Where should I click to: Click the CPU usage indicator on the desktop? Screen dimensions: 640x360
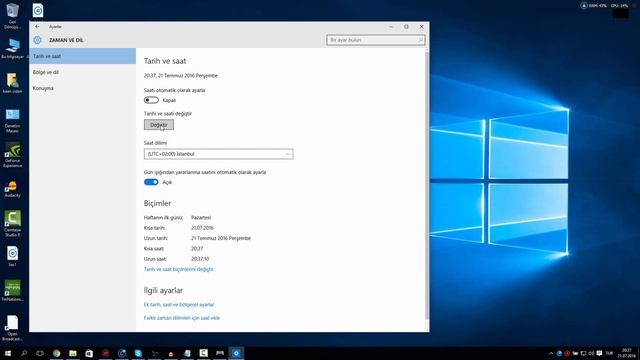[619, 6]
